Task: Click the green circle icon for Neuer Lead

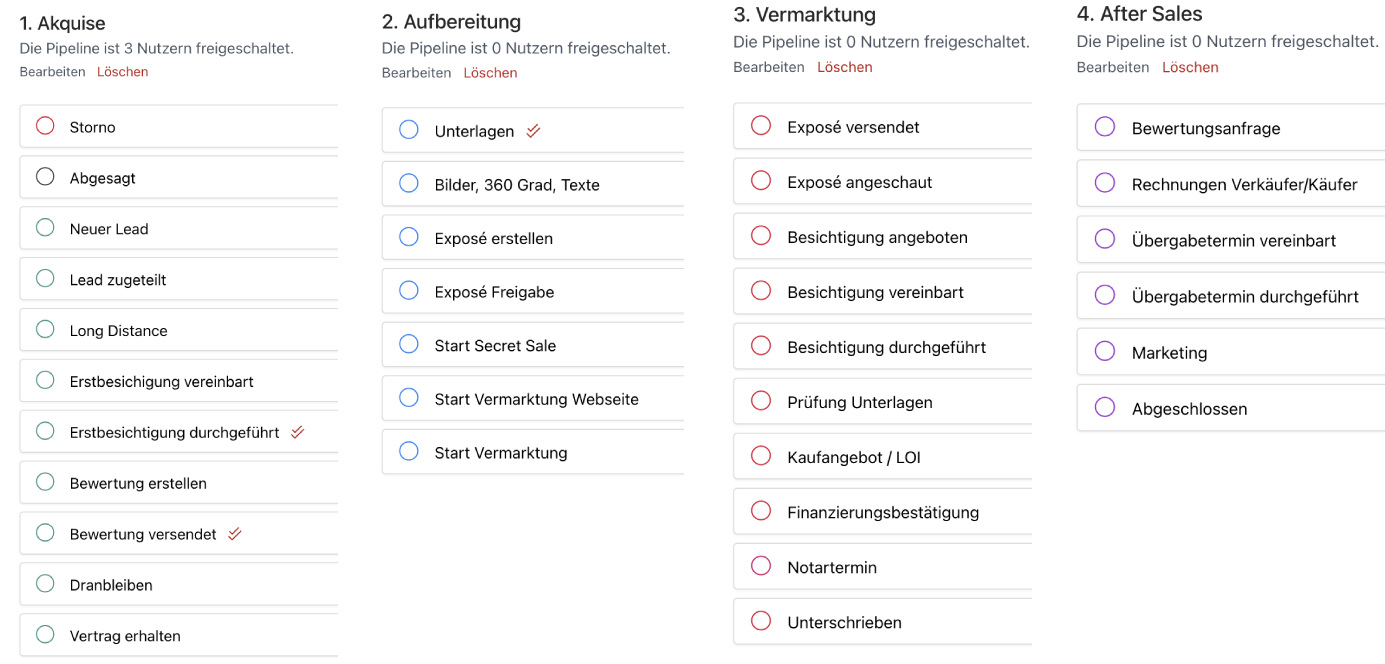Action: click(45, 228)
